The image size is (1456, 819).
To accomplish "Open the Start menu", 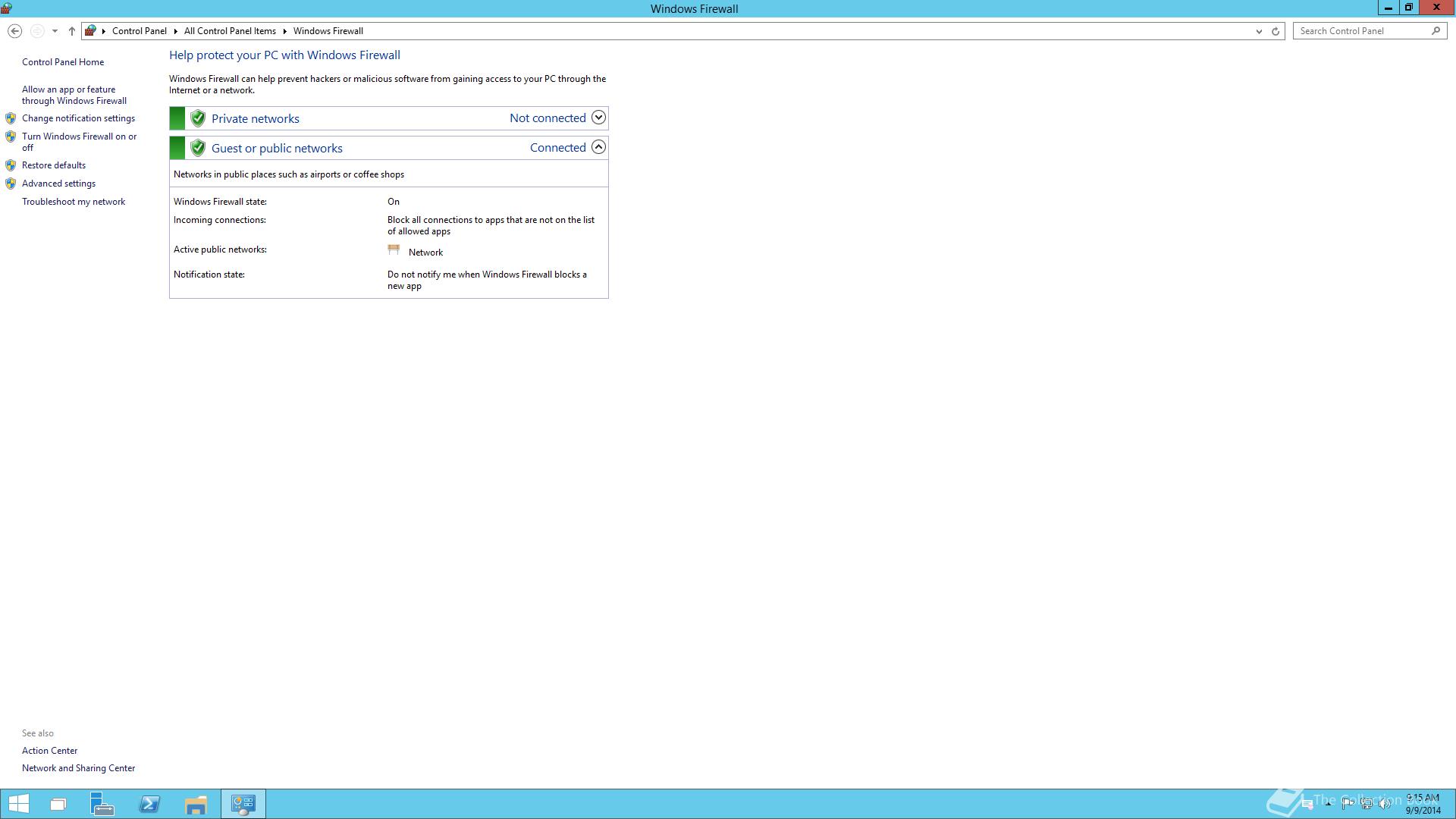I will pyautogui.click(x=18, y=804).
